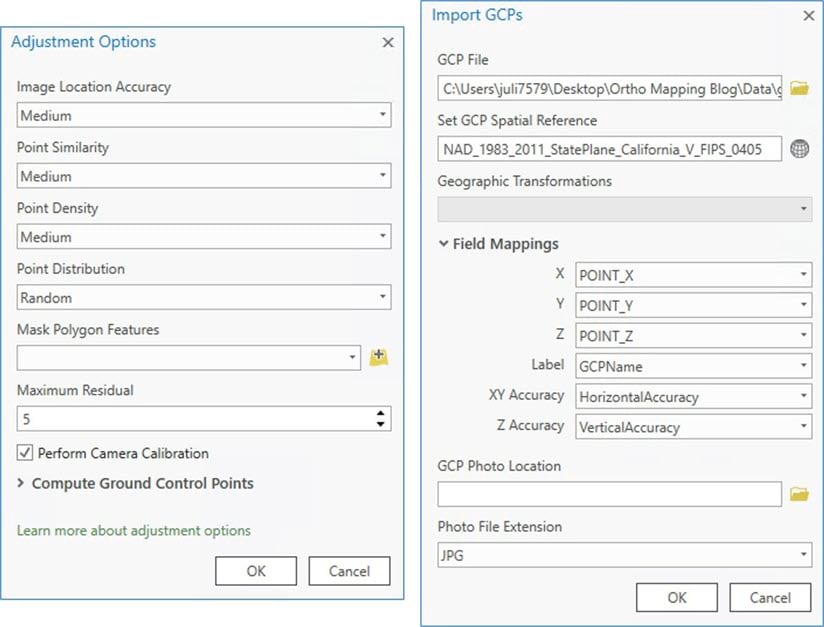This screenshot has width=824, height=627.
Task: Change Point Distribution from Random
Action: click(x=382, y=296)
